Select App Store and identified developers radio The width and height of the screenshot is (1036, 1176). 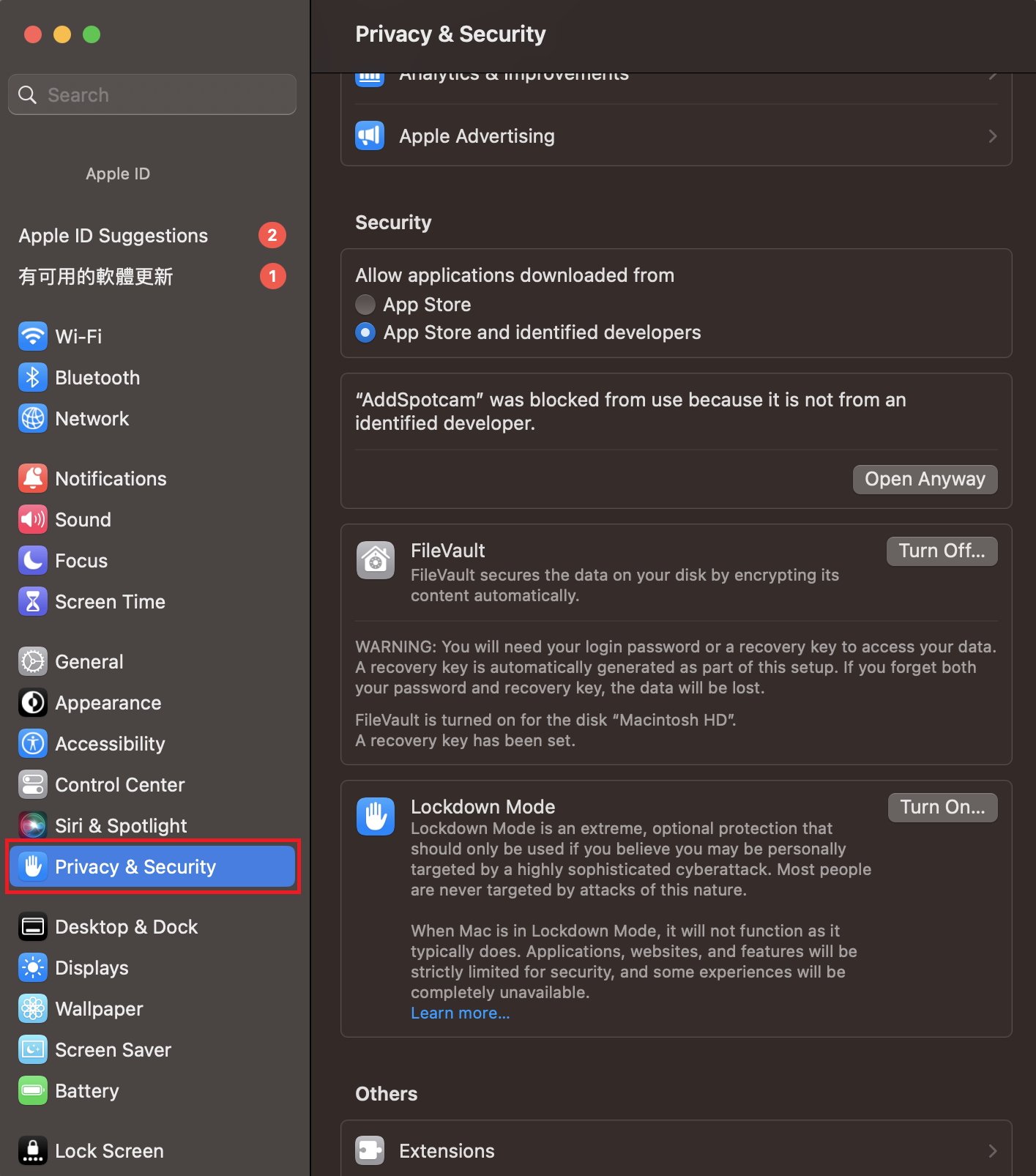(x=365, y=332)
